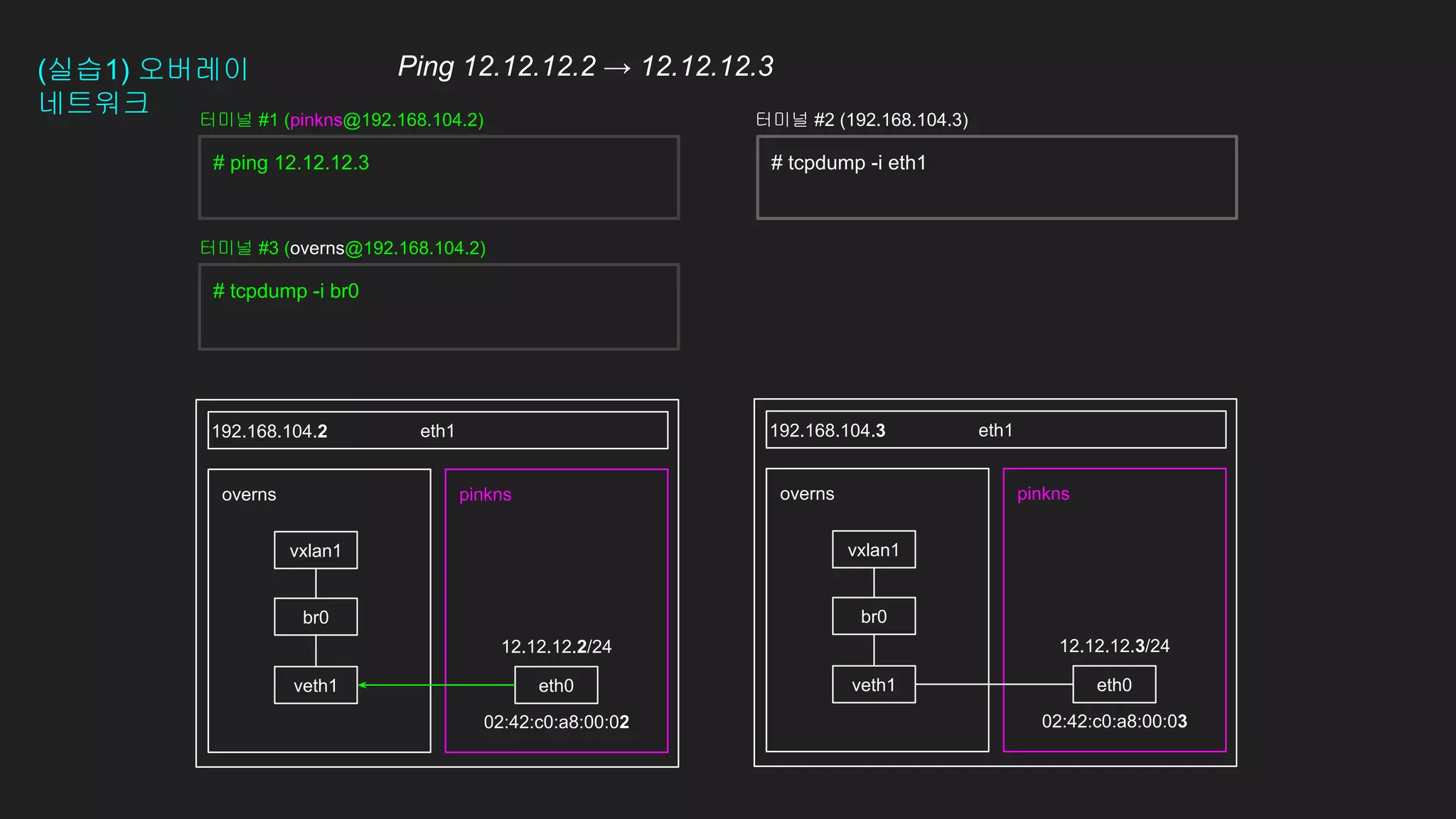Click the Ping 12.12.12.2 → 12.12.12.3 title
1456x819 pixels.
(x=585, y=66)
